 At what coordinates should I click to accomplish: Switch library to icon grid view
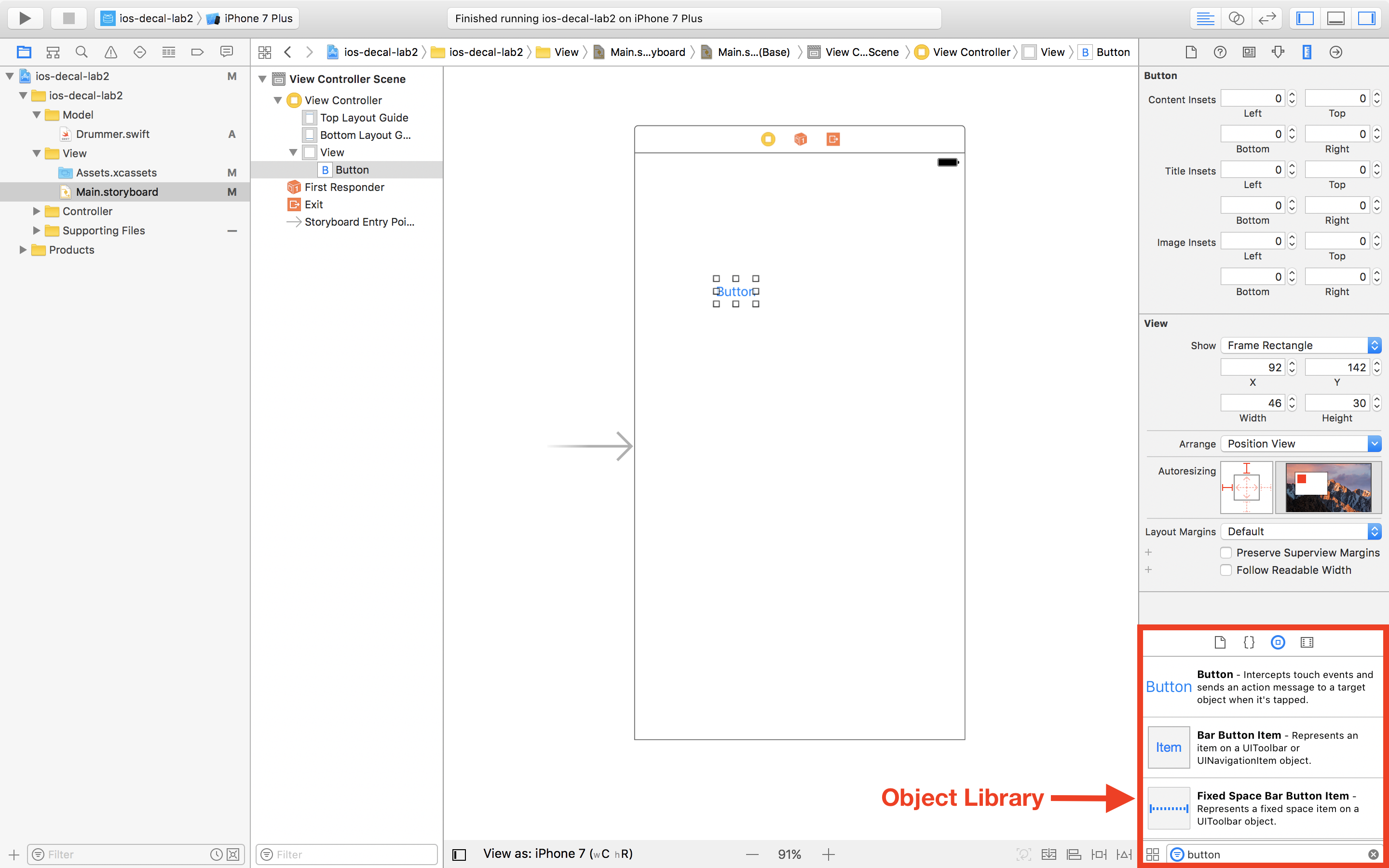[1153, 854]
